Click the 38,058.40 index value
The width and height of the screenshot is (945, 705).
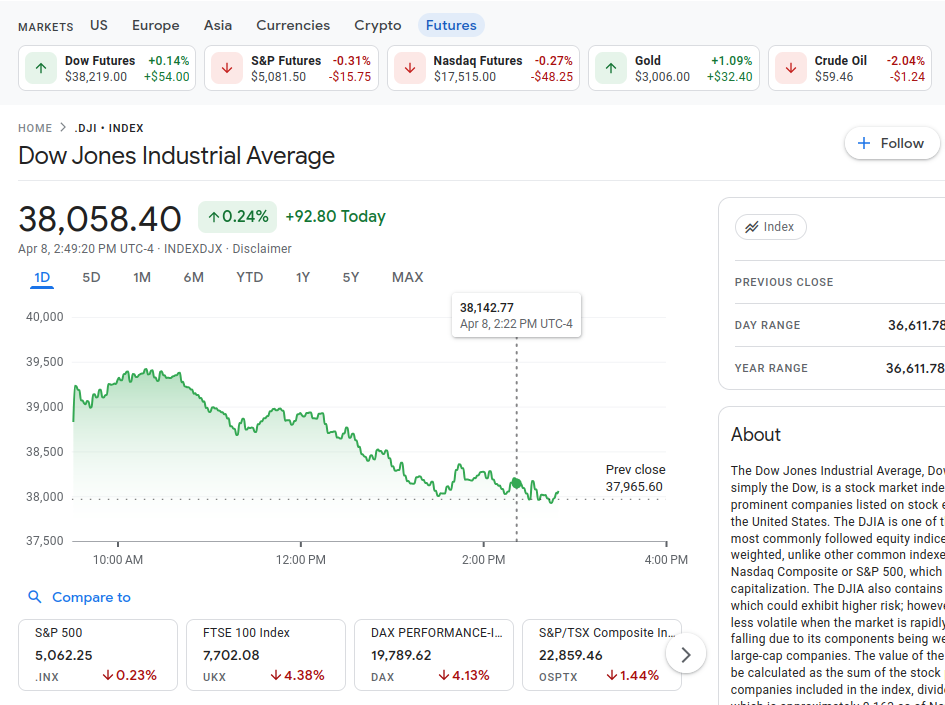point(99,218)
